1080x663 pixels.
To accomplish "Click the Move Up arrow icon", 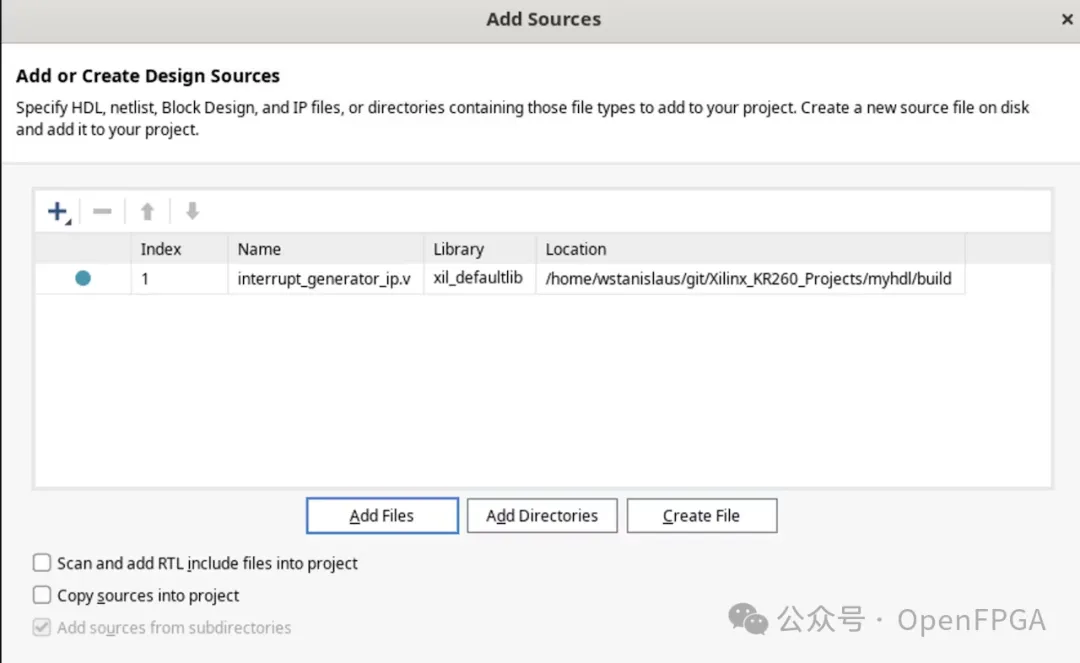I will pos(147,211).
